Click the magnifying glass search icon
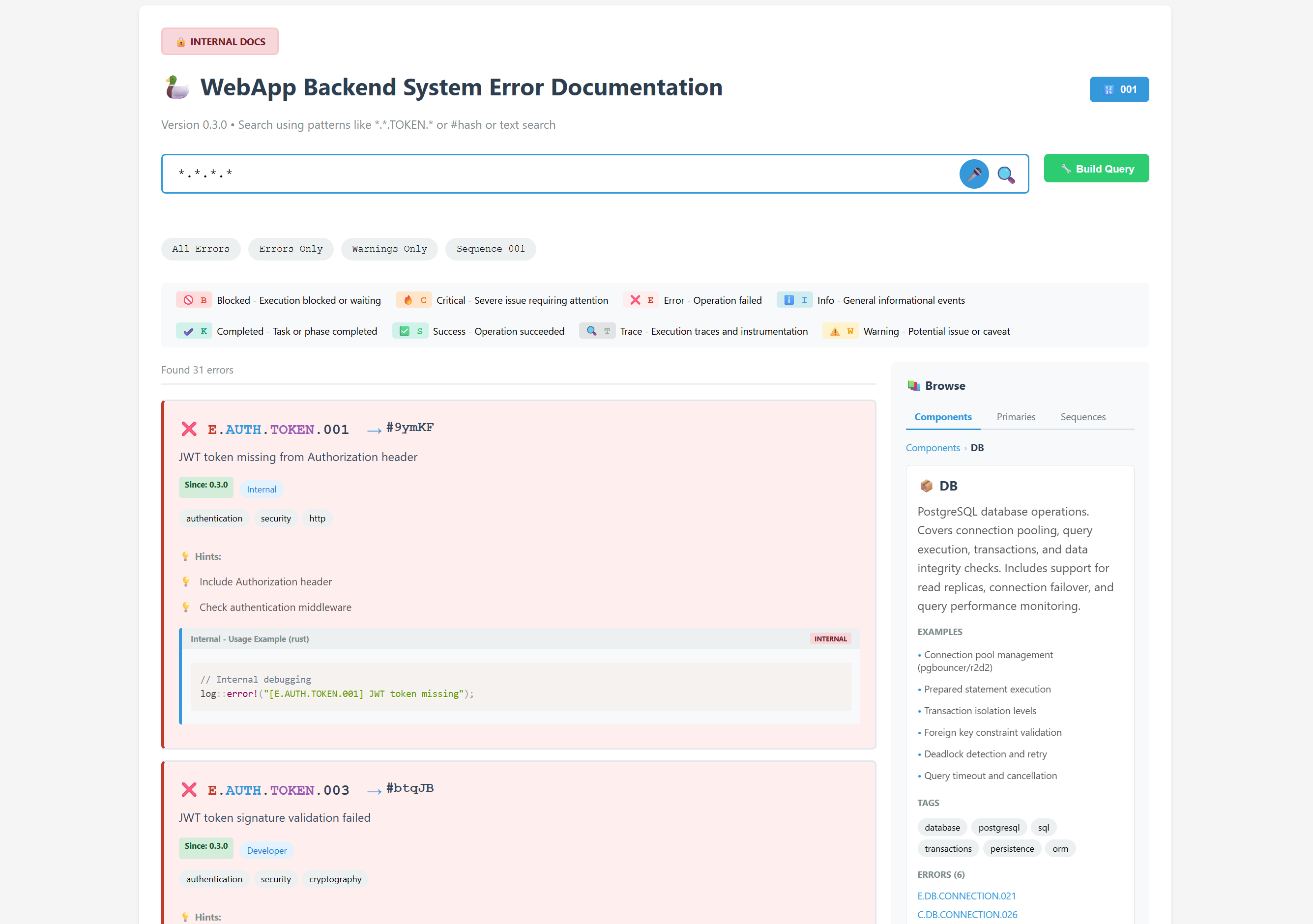 click(x=1006, y=174)
